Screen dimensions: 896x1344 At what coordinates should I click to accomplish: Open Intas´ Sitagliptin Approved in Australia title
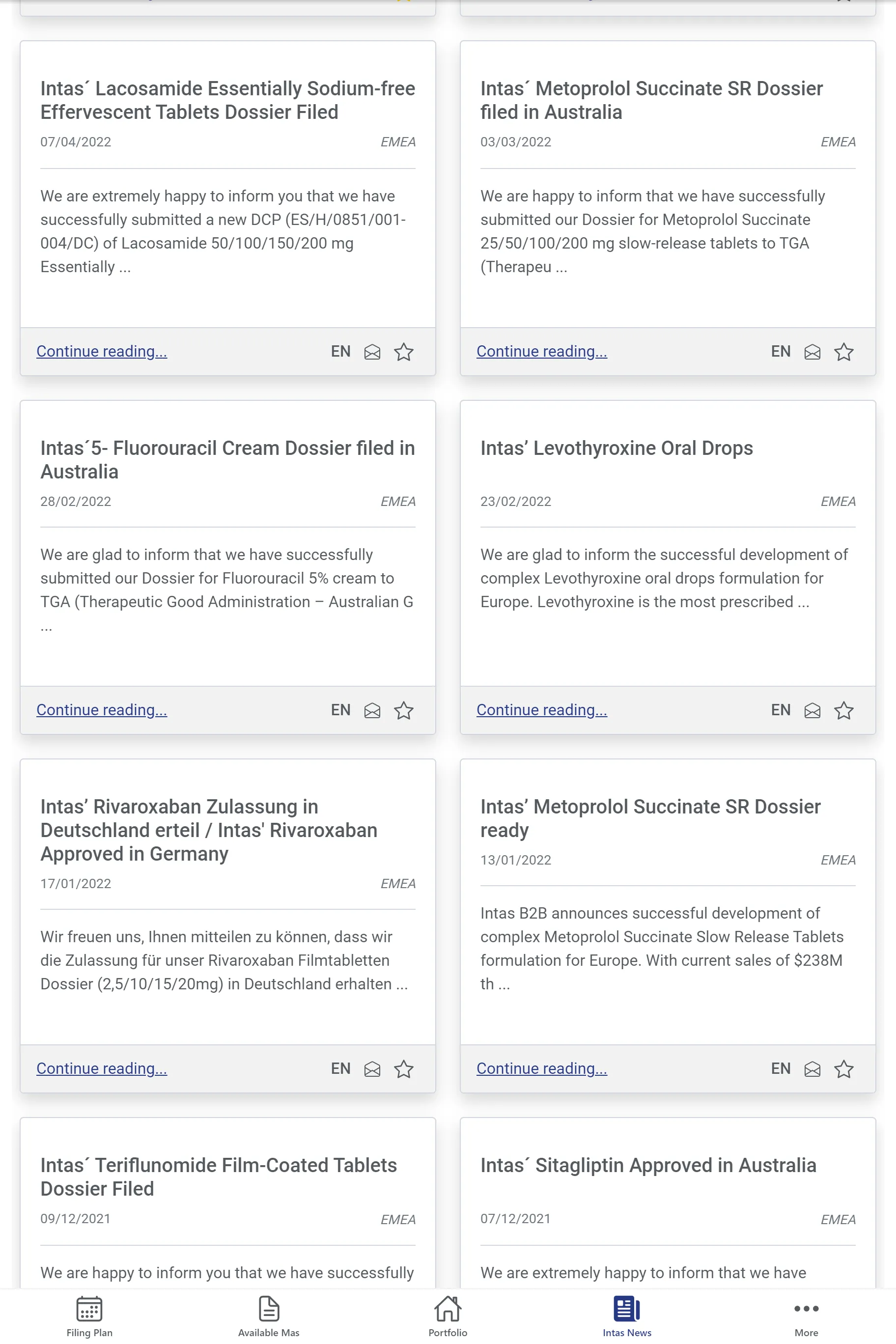pos(648,1166)
